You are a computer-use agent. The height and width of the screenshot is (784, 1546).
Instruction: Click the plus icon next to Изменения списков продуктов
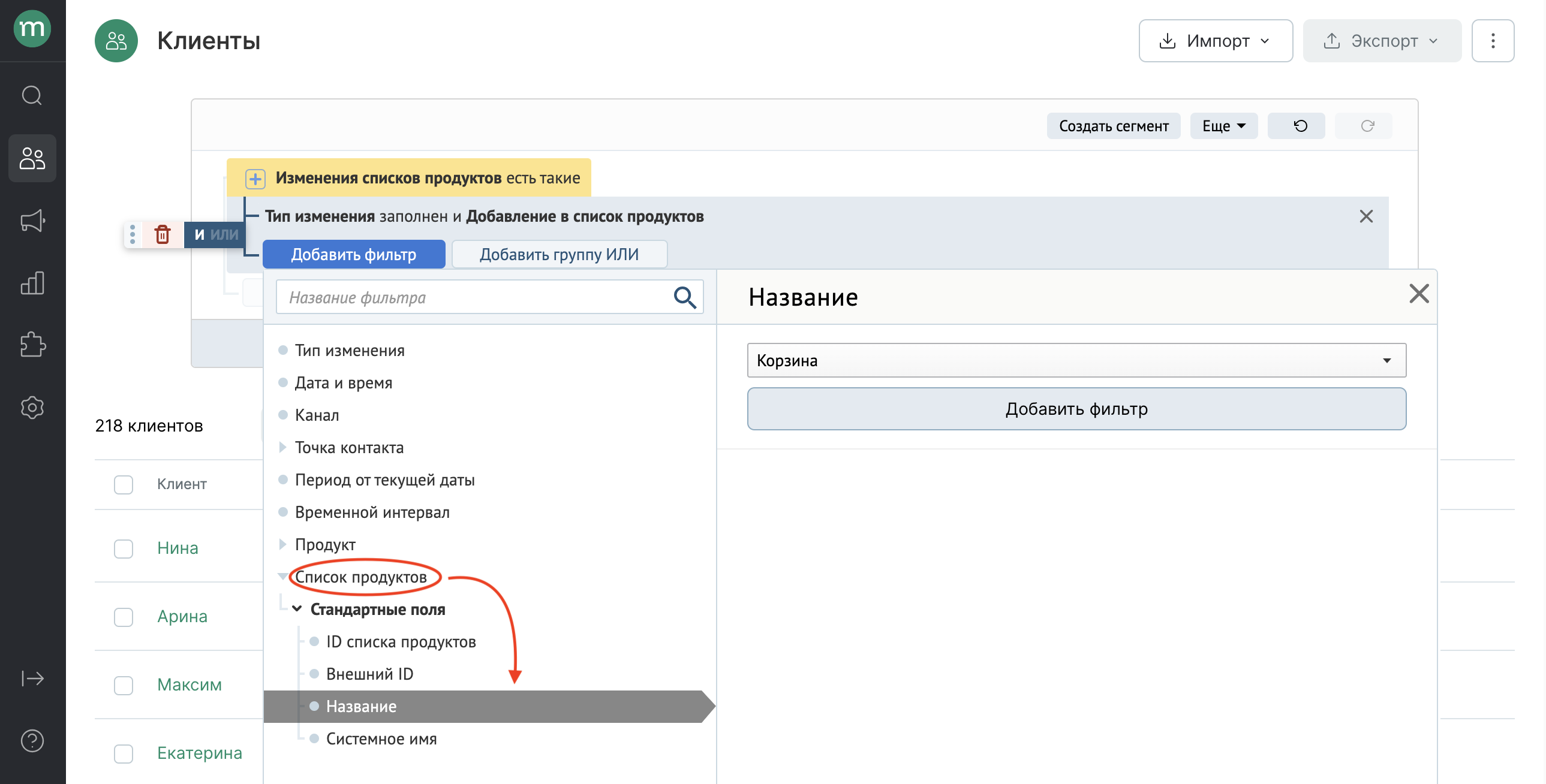(255, 179)
